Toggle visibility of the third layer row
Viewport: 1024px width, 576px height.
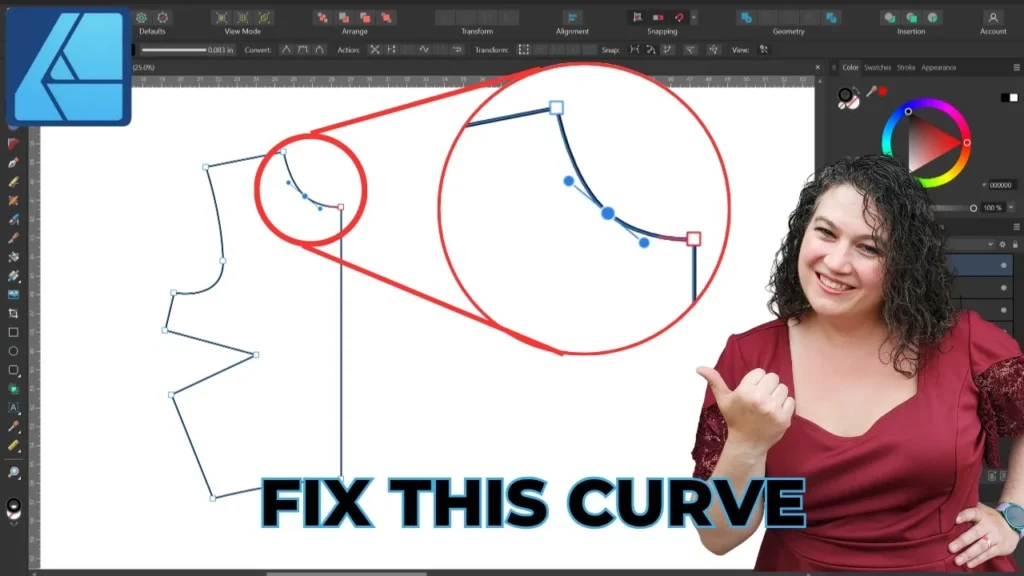coord(1004,310)
